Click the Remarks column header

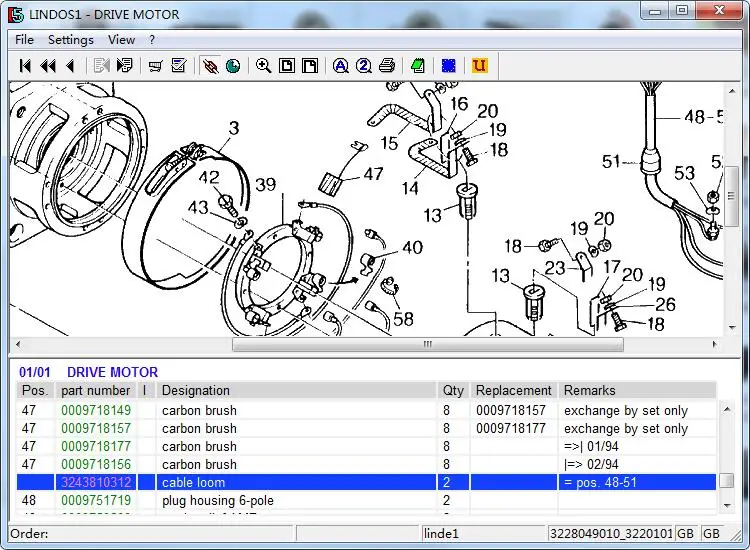637,390
